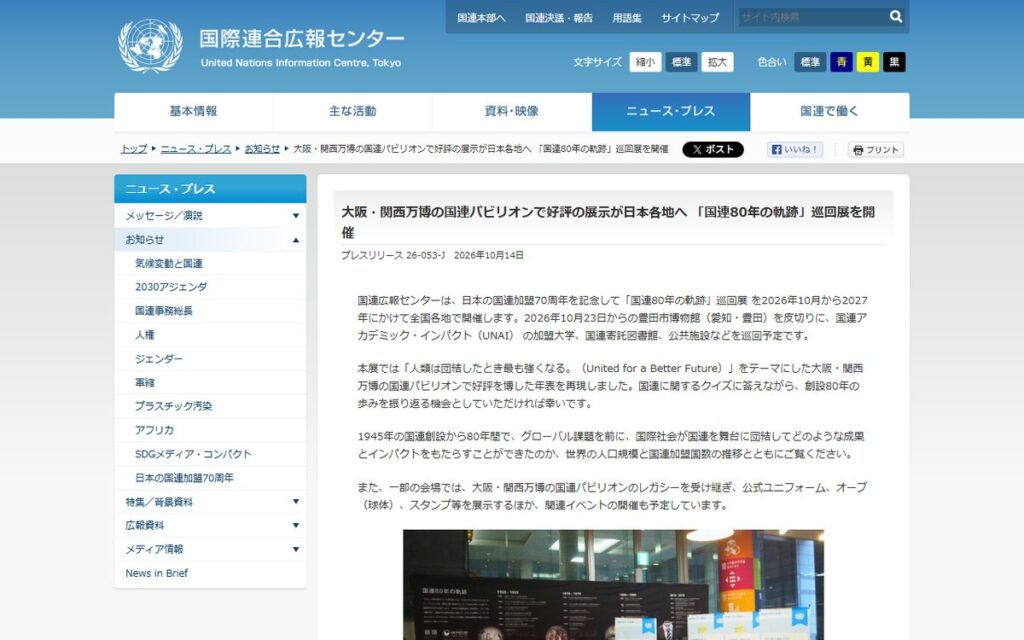Image resolution: width=1024 pixels, height=640 pixels.
Task: Click the site search input field
Action: point(812,17)
